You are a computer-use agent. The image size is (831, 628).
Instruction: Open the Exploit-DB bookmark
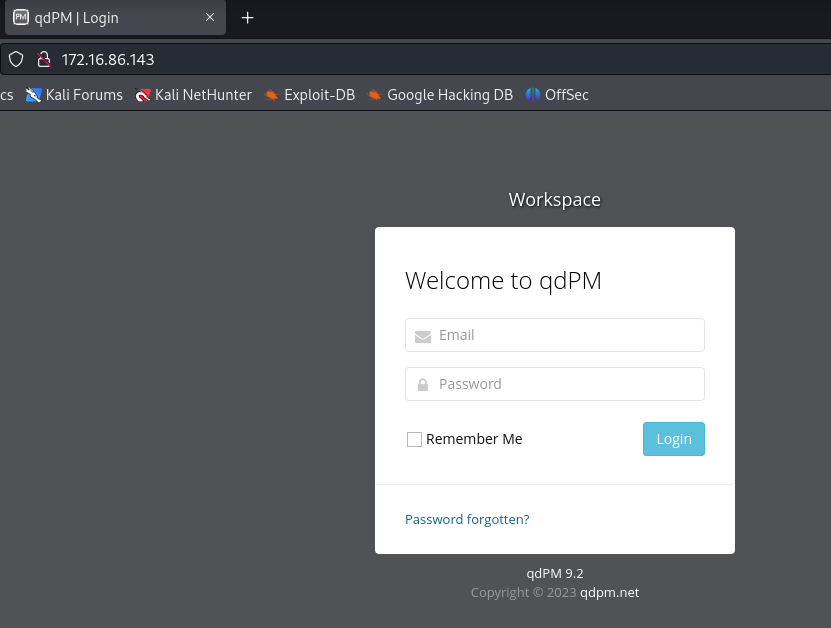click(x=310, y=95)
